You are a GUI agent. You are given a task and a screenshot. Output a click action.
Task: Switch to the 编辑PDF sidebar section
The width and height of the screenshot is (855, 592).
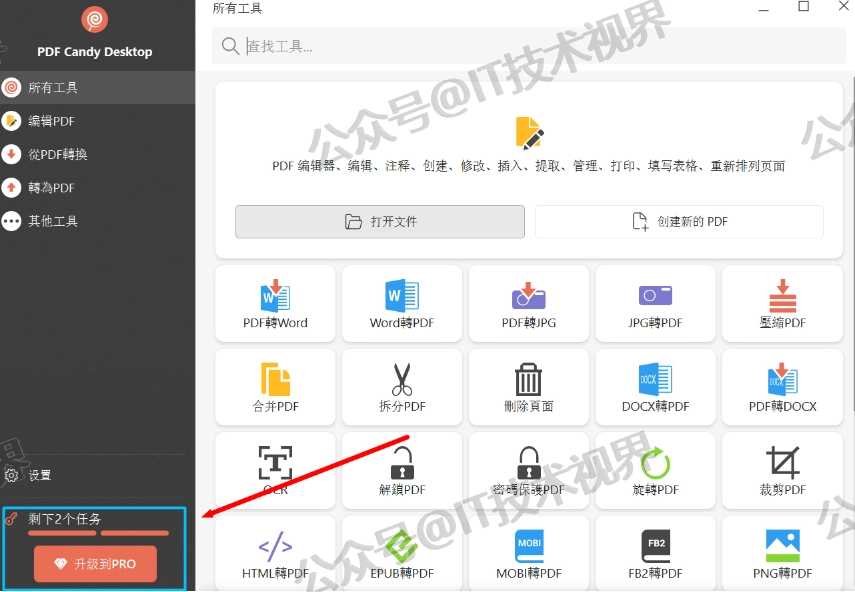[x=97, y=121]
